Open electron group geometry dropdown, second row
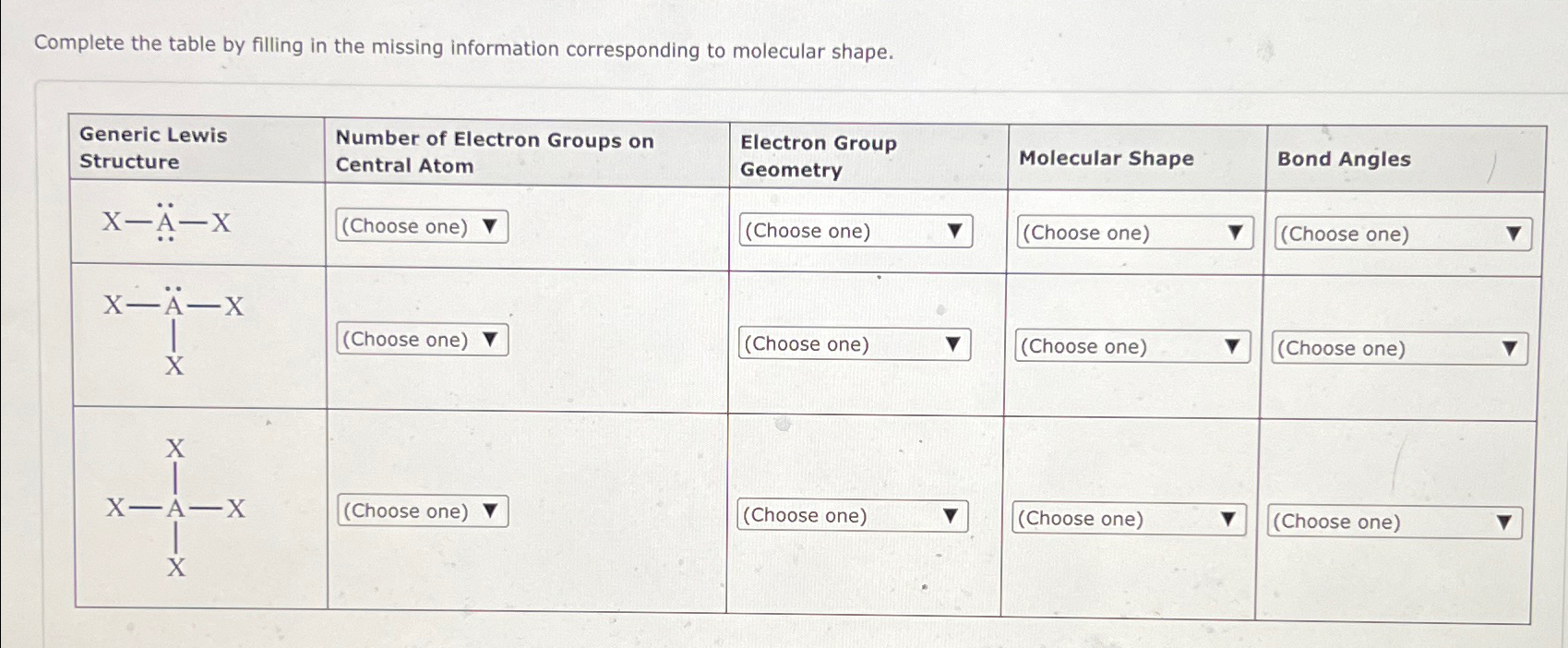Viewport: 1568px width, 648px height. point(854,344)
